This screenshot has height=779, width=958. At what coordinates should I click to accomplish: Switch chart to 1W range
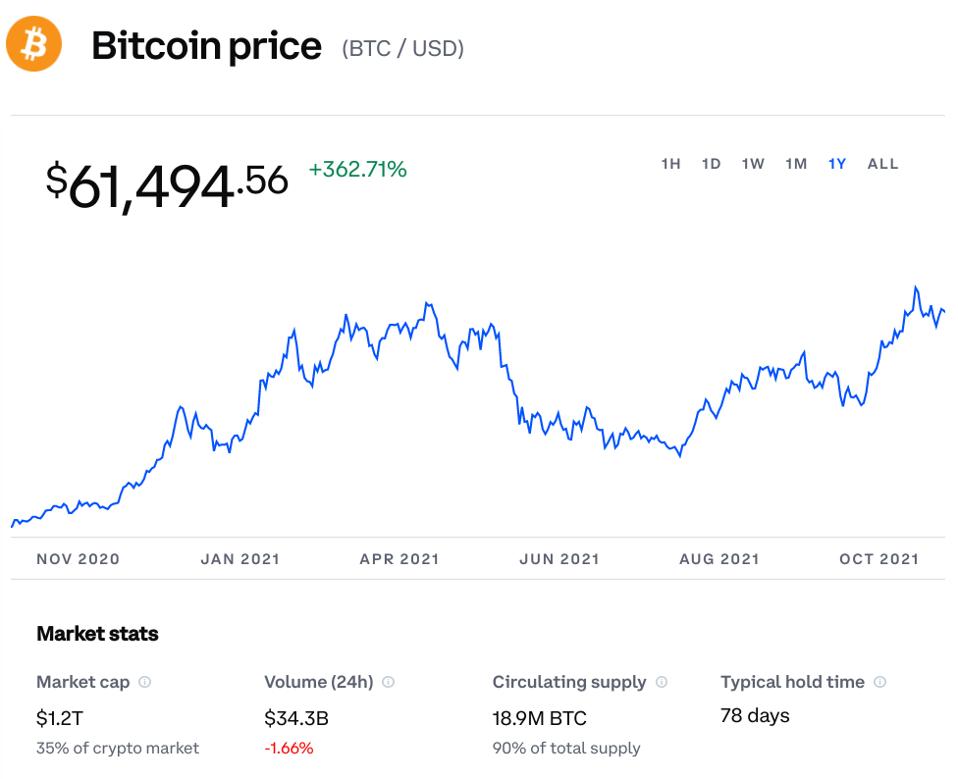coord(753,164)
